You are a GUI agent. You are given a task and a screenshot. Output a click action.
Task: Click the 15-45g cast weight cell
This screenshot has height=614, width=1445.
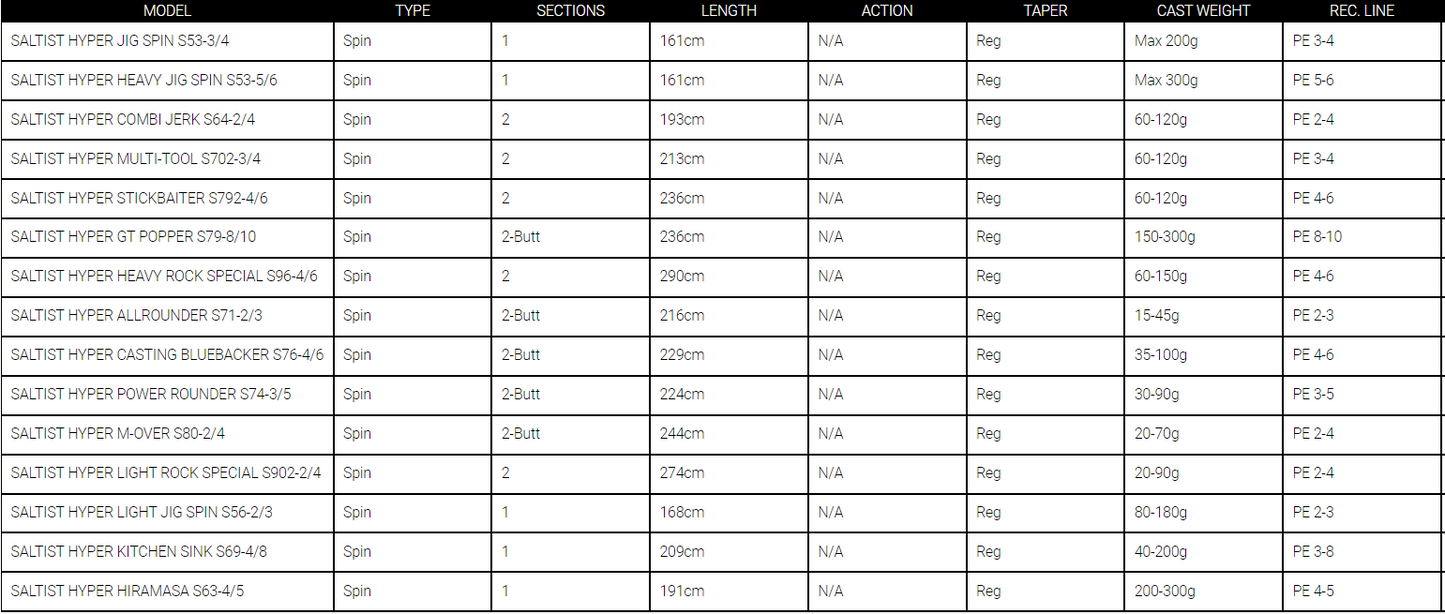(x=1203, y=316)
